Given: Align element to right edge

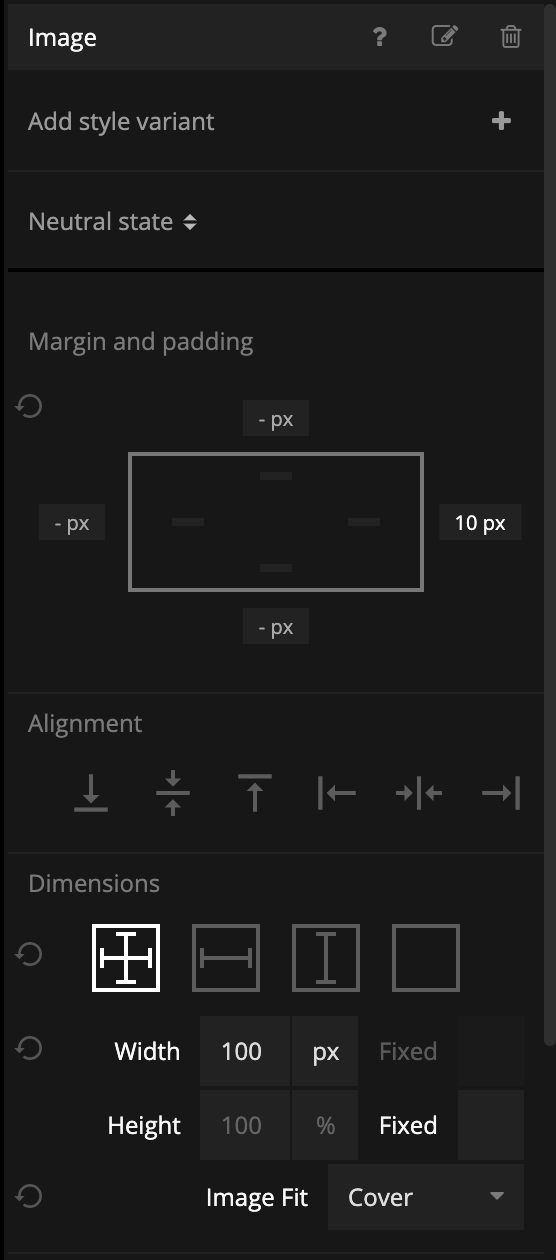Looking at the screenshot, I should coord(500,793).
